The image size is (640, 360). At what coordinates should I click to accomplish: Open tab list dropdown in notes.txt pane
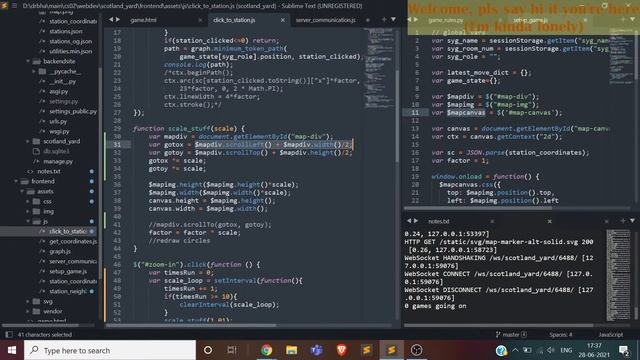tap(632, 220)
